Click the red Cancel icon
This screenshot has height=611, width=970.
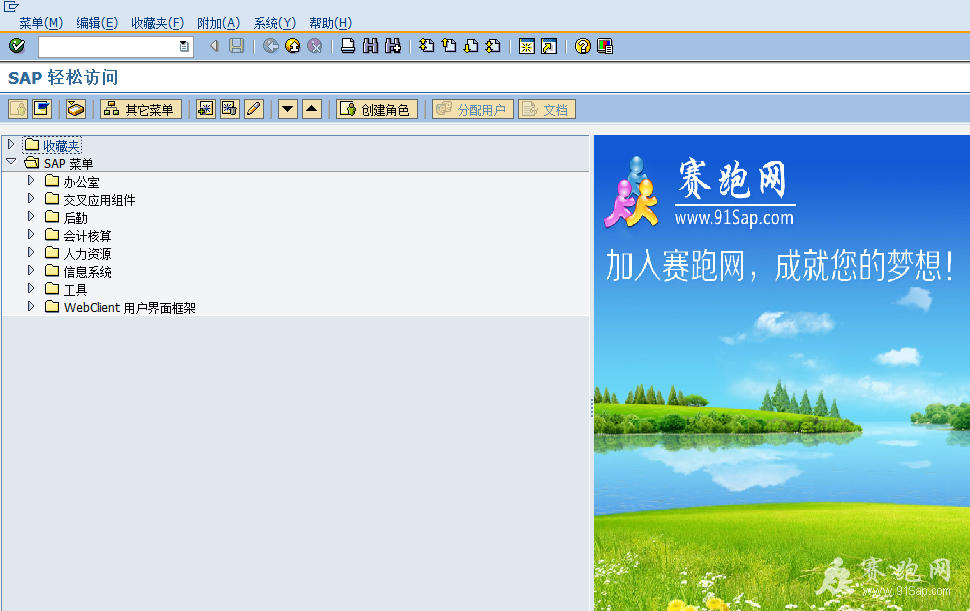coord(315,46)
